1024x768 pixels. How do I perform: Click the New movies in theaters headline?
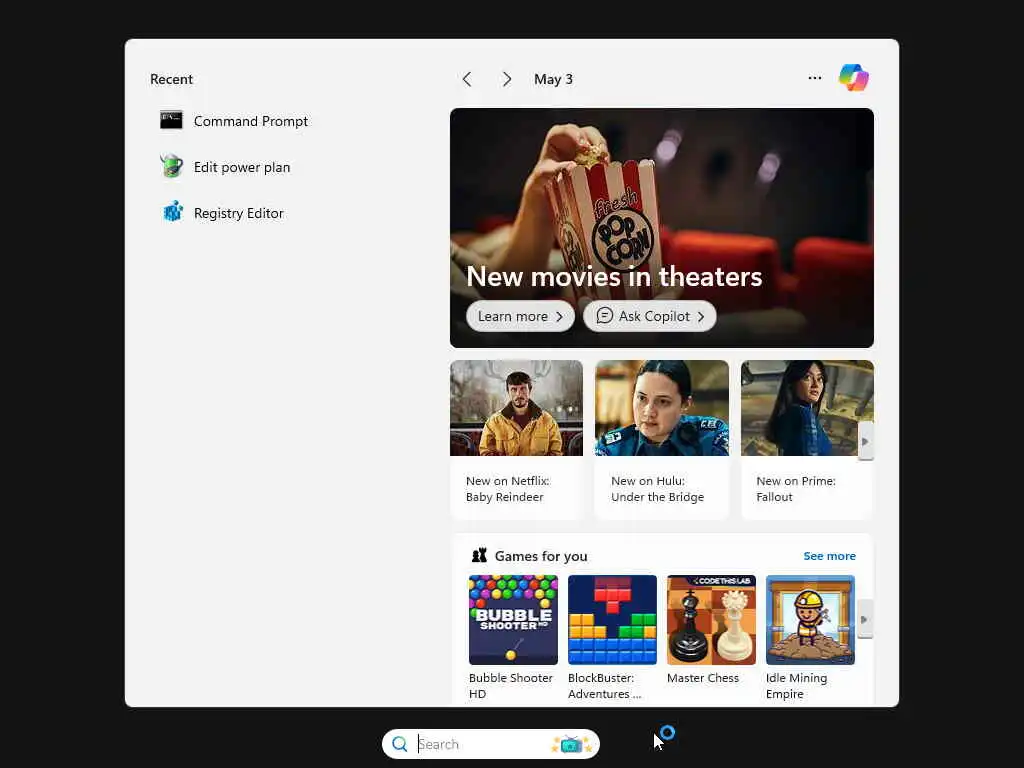click(x=614, y=276)
